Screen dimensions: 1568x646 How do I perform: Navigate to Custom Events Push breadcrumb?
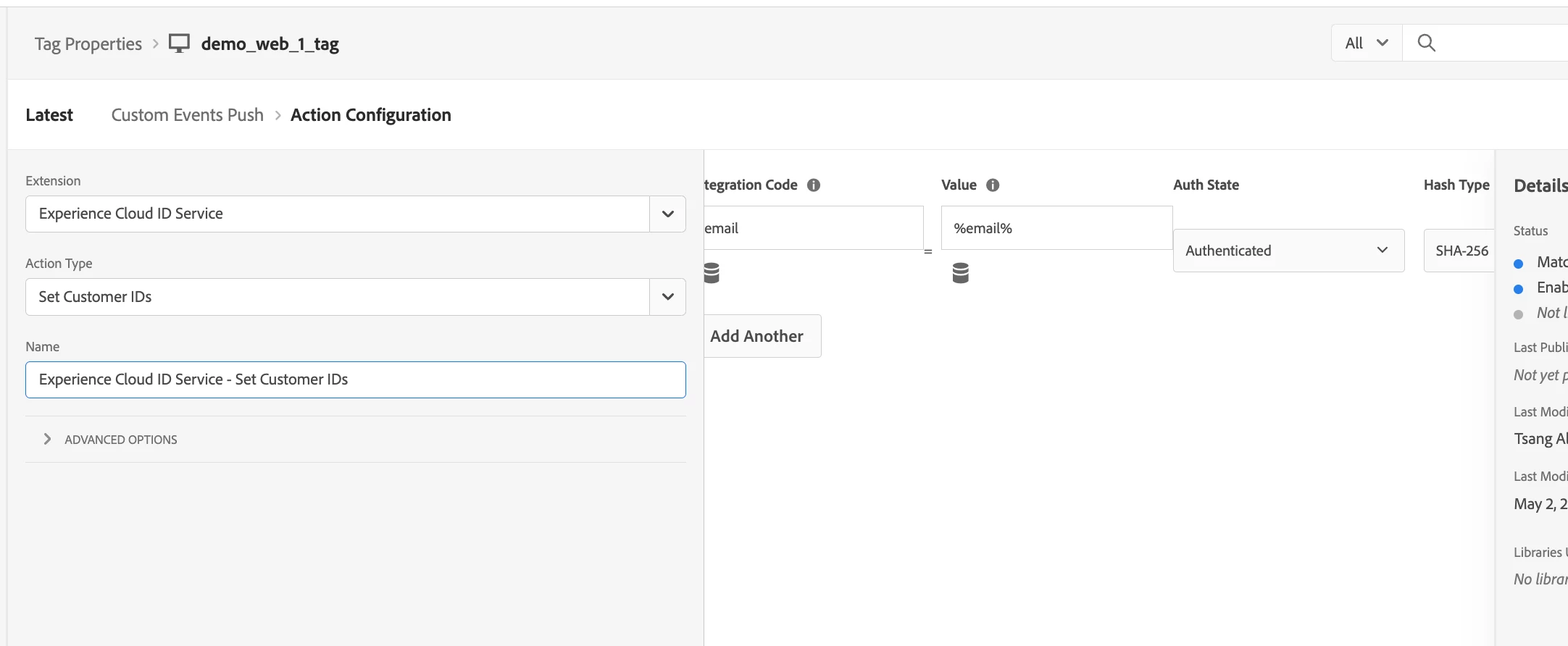(187, 115)
